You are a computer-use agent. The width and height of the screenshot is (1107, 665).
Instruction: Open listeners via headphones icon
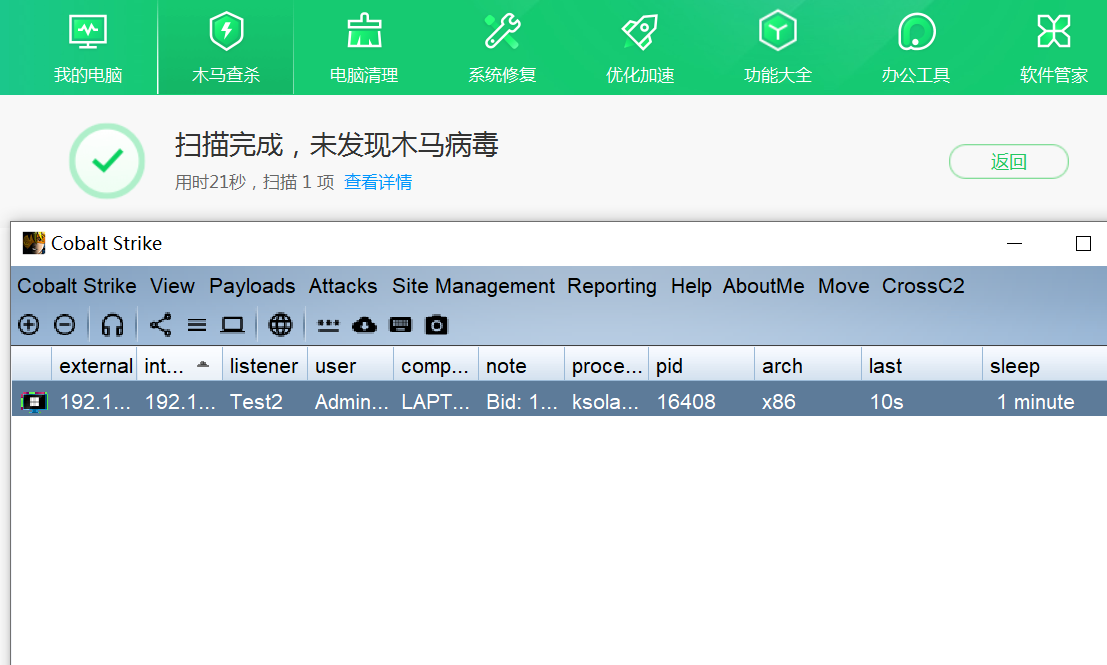coord(112,325)
